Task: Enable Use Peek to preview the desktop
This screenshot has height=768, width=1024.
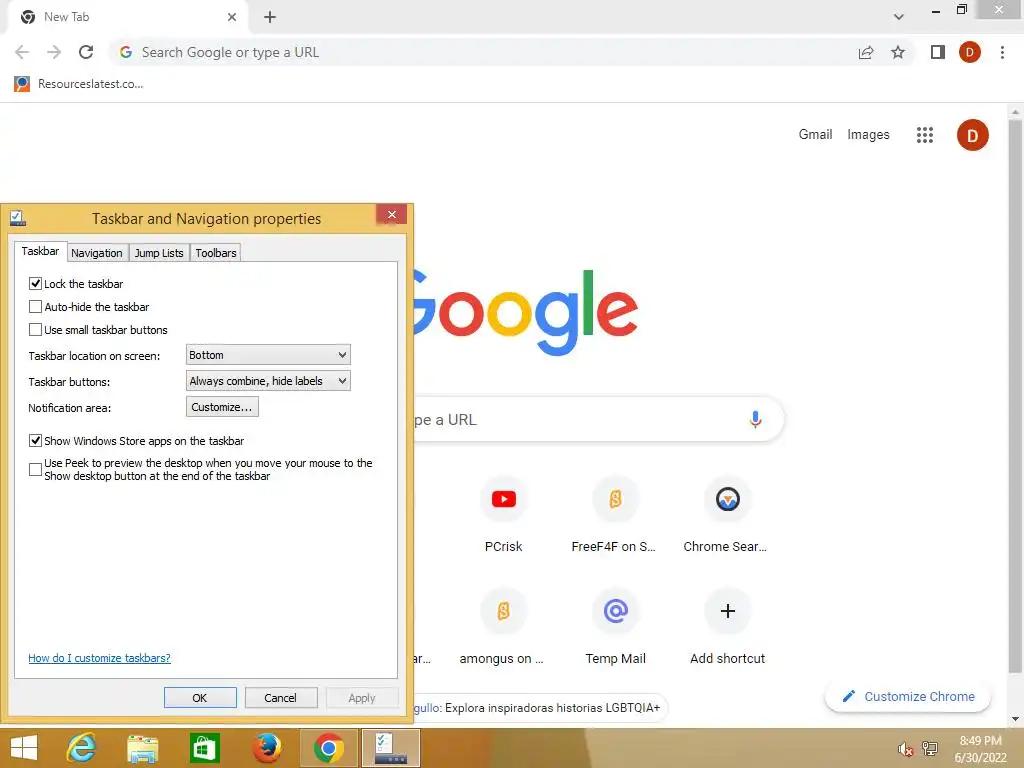Action: pyautogui.click(x=35, y=469)
